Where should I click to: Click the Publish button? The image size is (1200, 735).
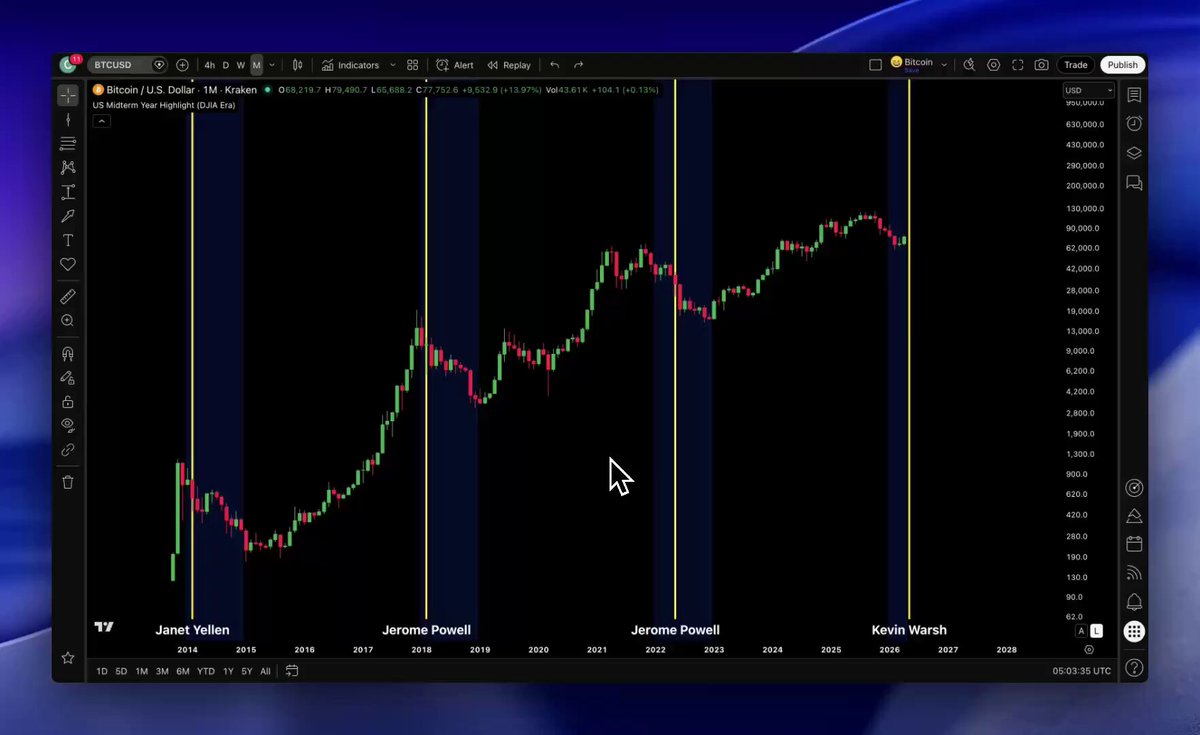(1122, 65)
